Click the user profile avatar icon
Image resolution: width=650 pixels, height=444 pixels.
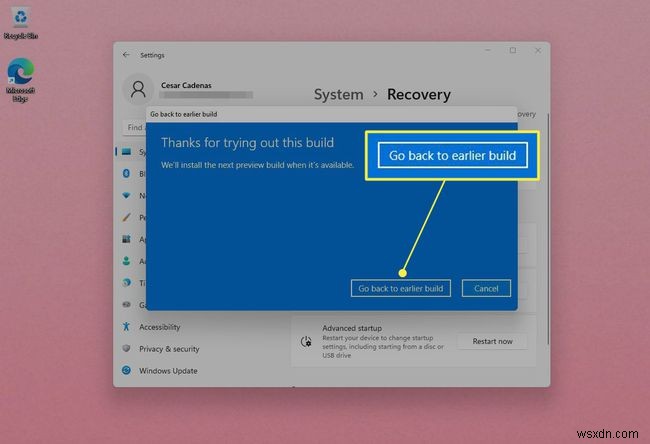138,90
